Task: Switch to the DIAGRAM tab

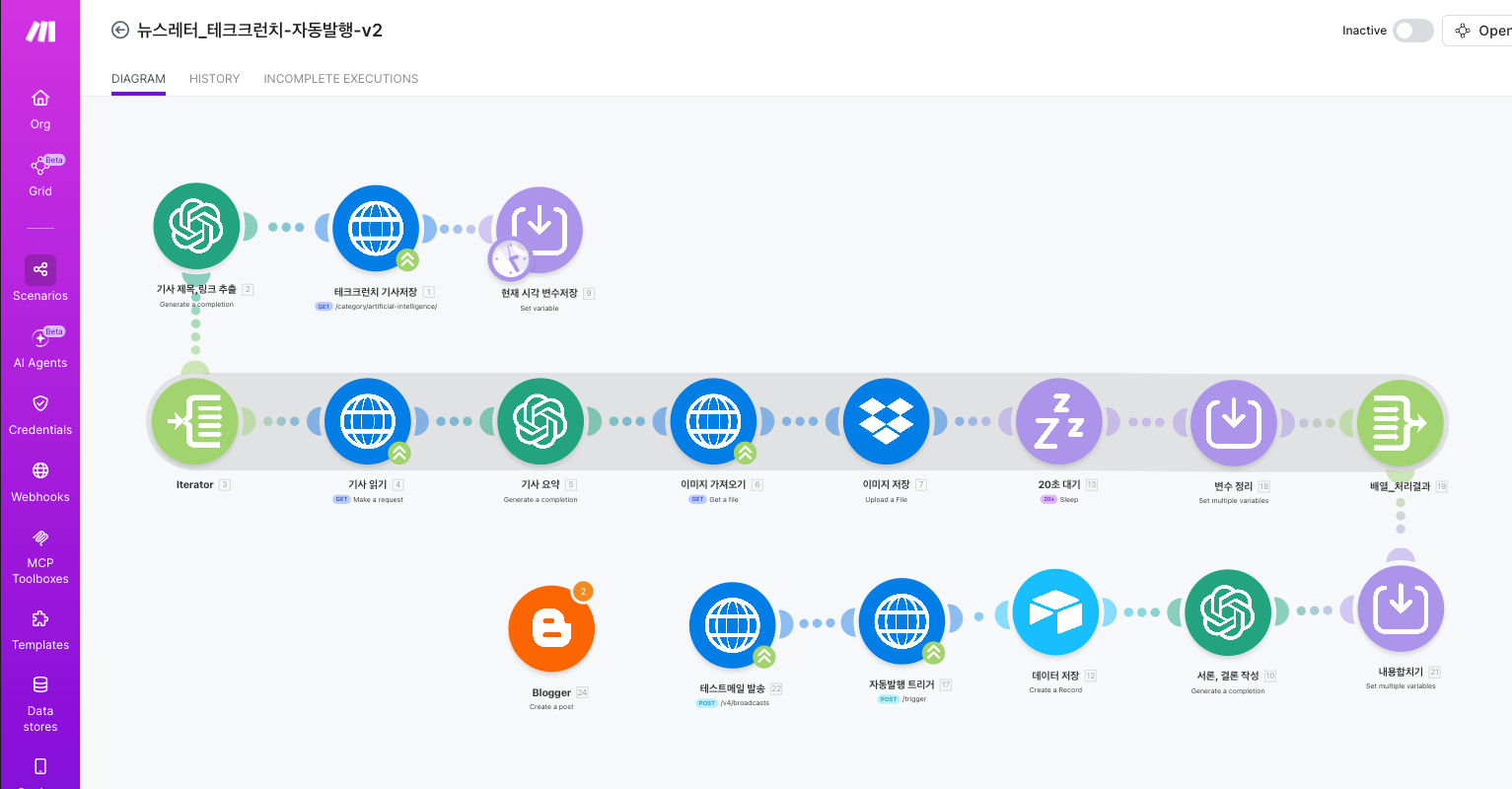Action: tap(138, 79)
